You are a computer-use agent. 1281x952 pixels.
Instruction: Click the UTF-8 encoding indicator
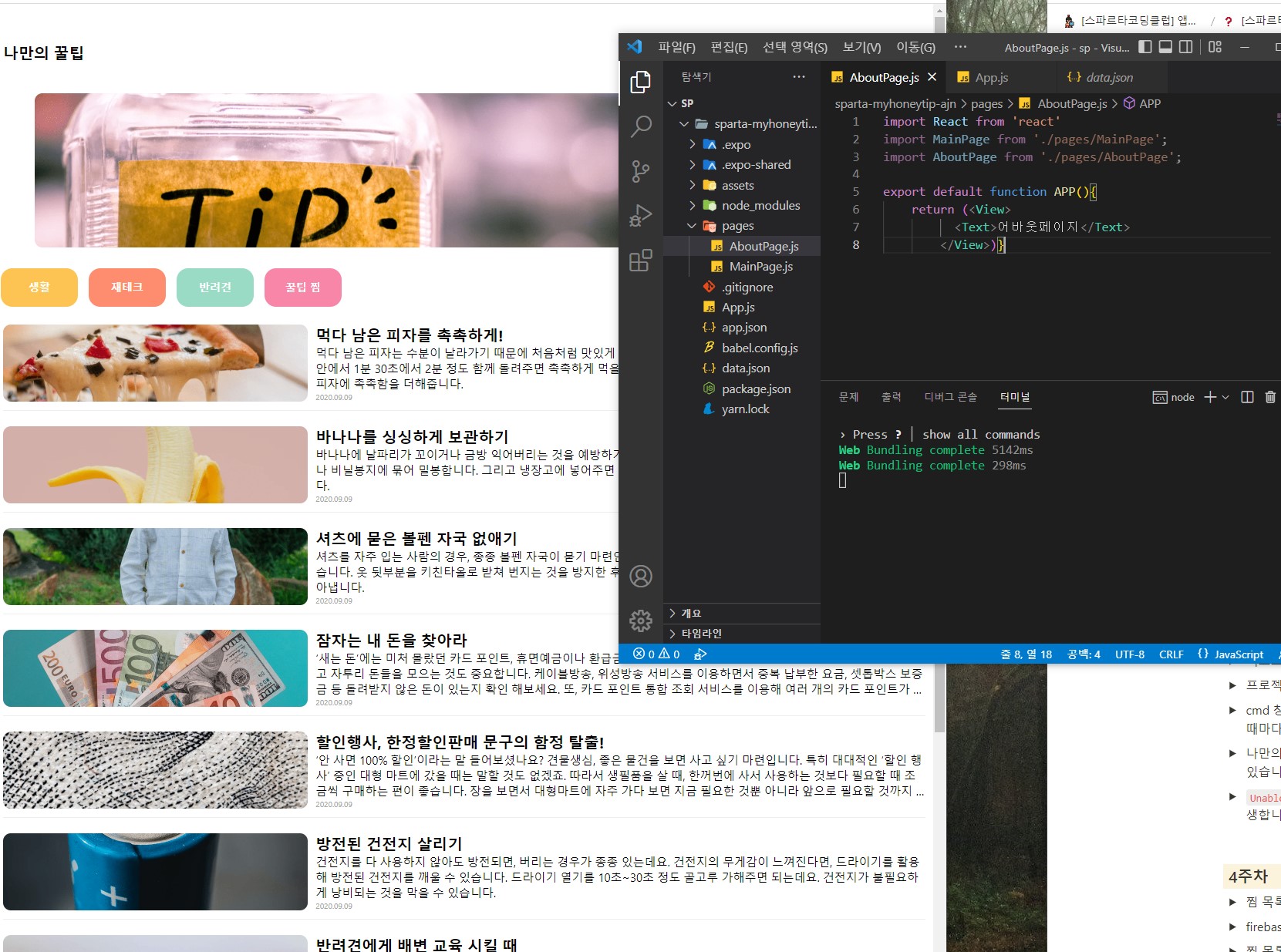click(x=1129, y=654)
